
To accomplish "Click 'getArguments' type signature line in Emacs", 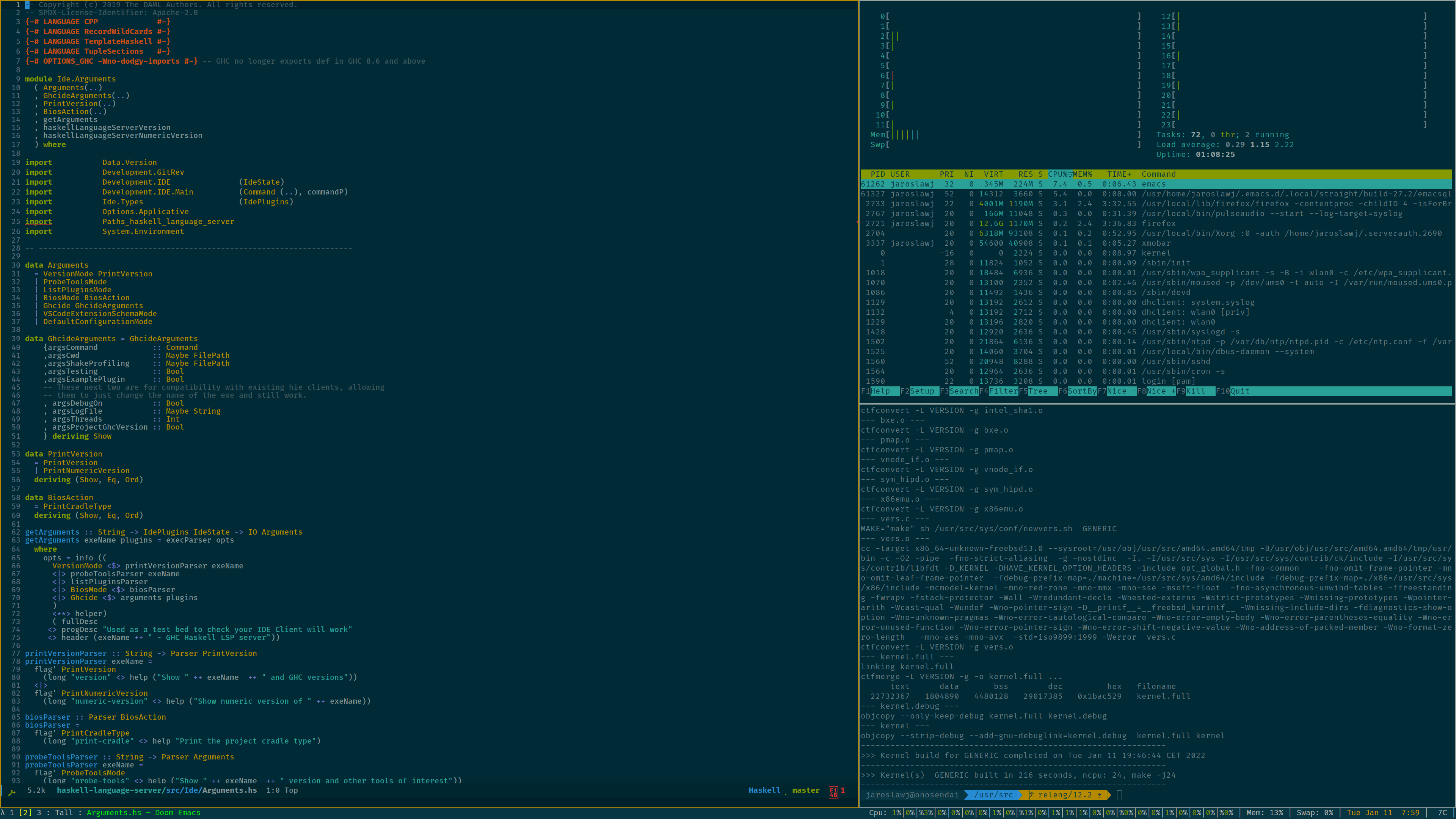I will [163, 532].
